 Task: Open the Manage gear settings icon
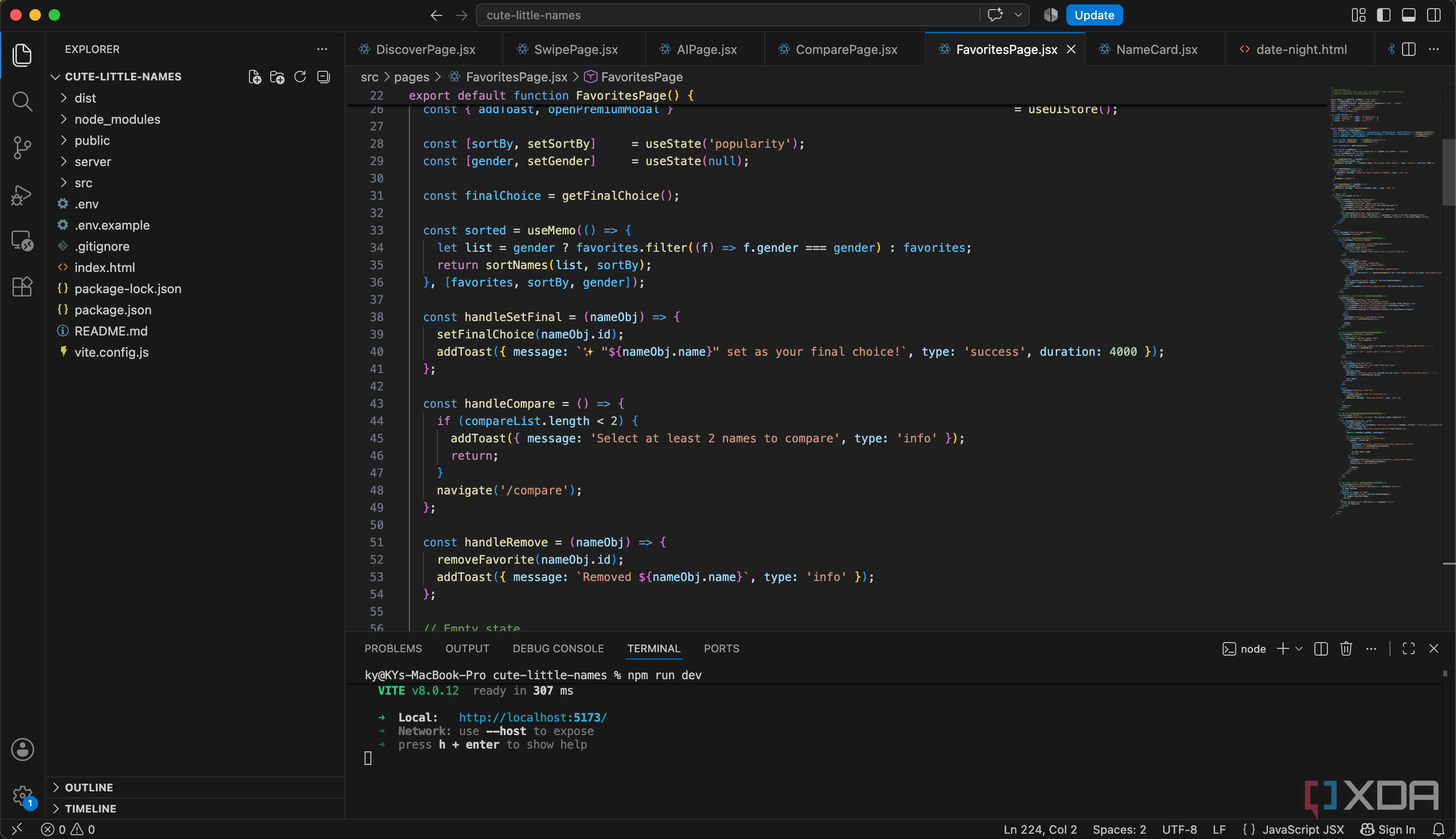23,796
